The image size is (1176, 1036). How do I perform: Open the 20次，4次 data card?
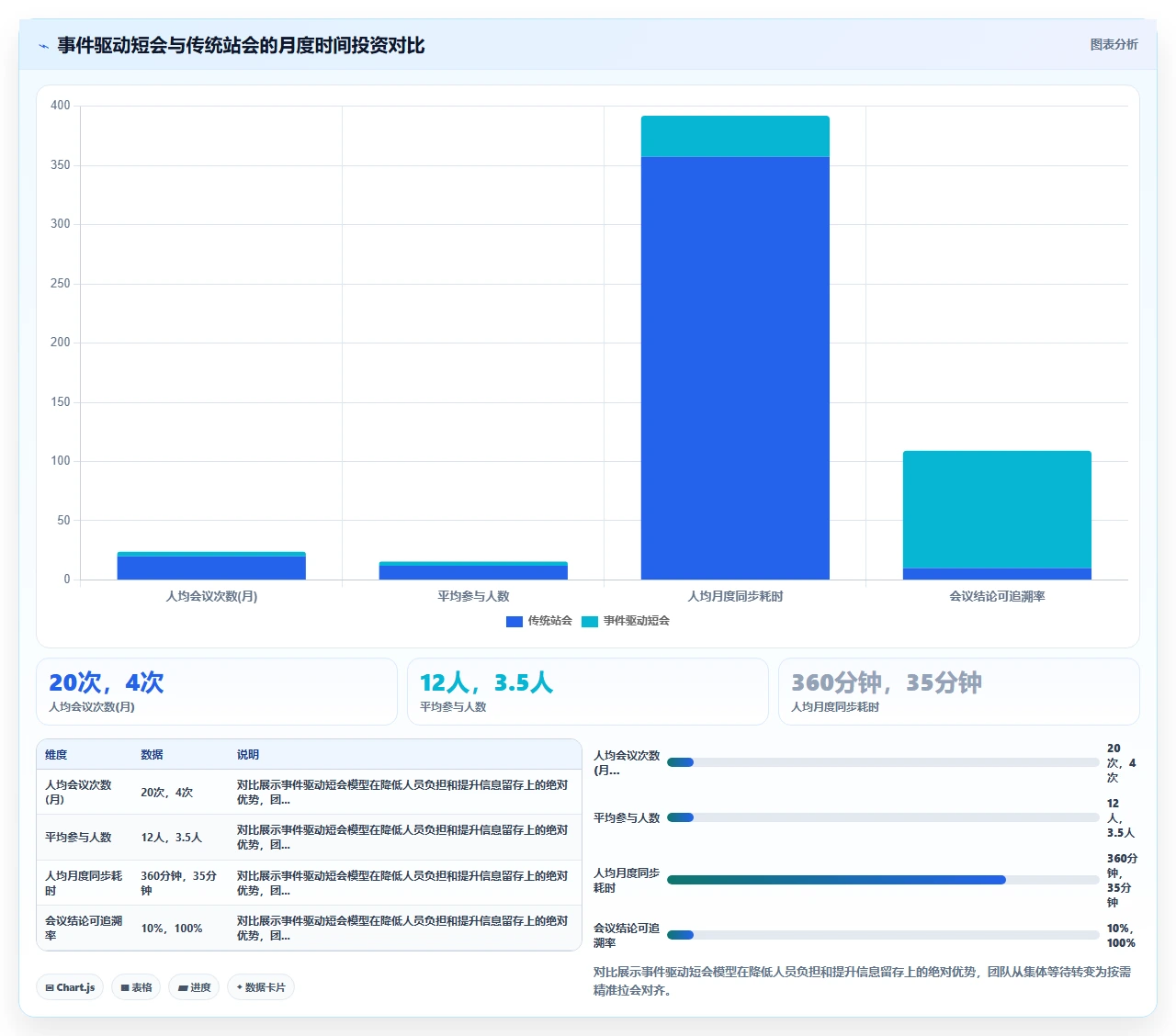(217, 692)
